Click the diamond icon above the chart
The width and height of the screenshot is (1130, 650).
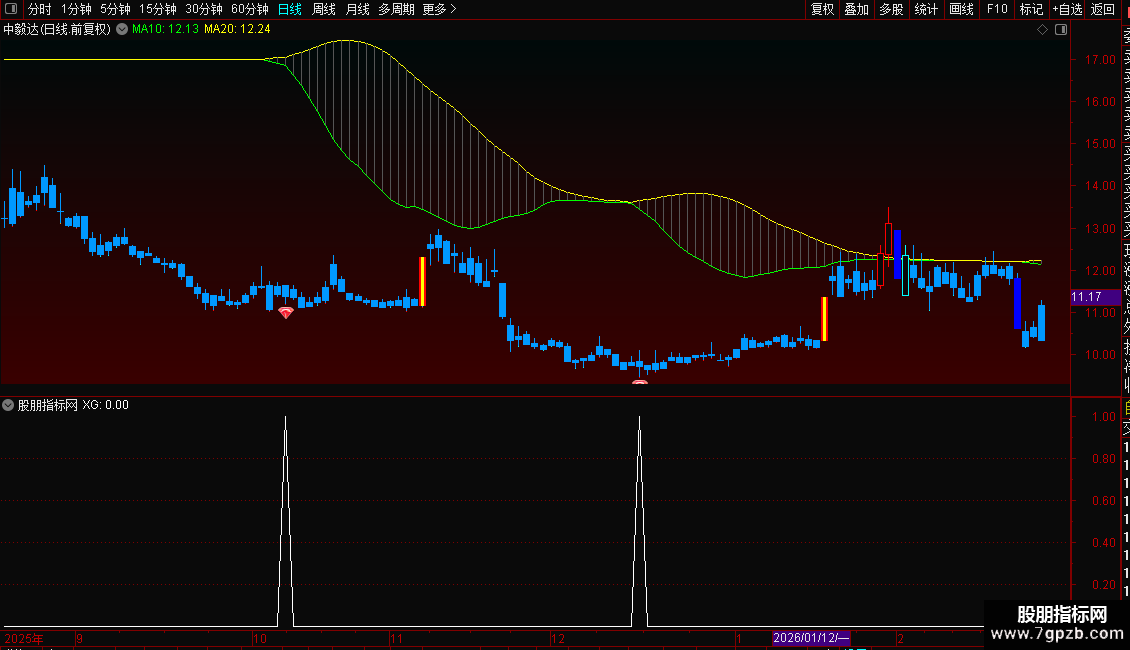tap(1042, 30)
